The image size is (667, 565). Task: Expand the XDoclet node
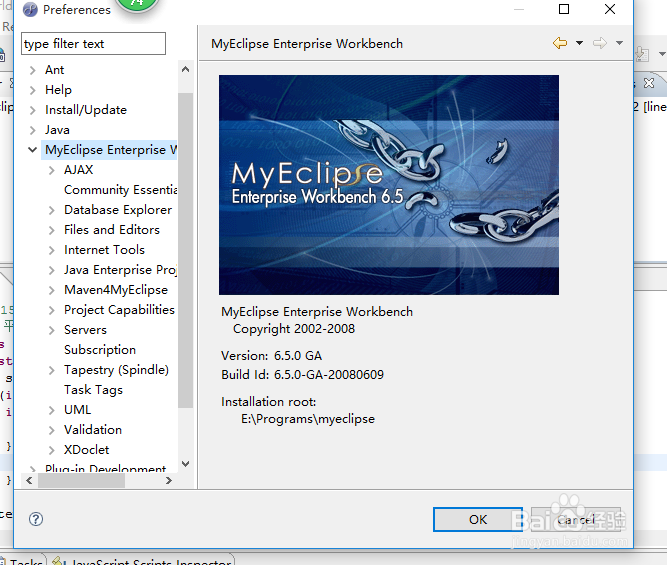pyautogui.click(x=51, y=450)
